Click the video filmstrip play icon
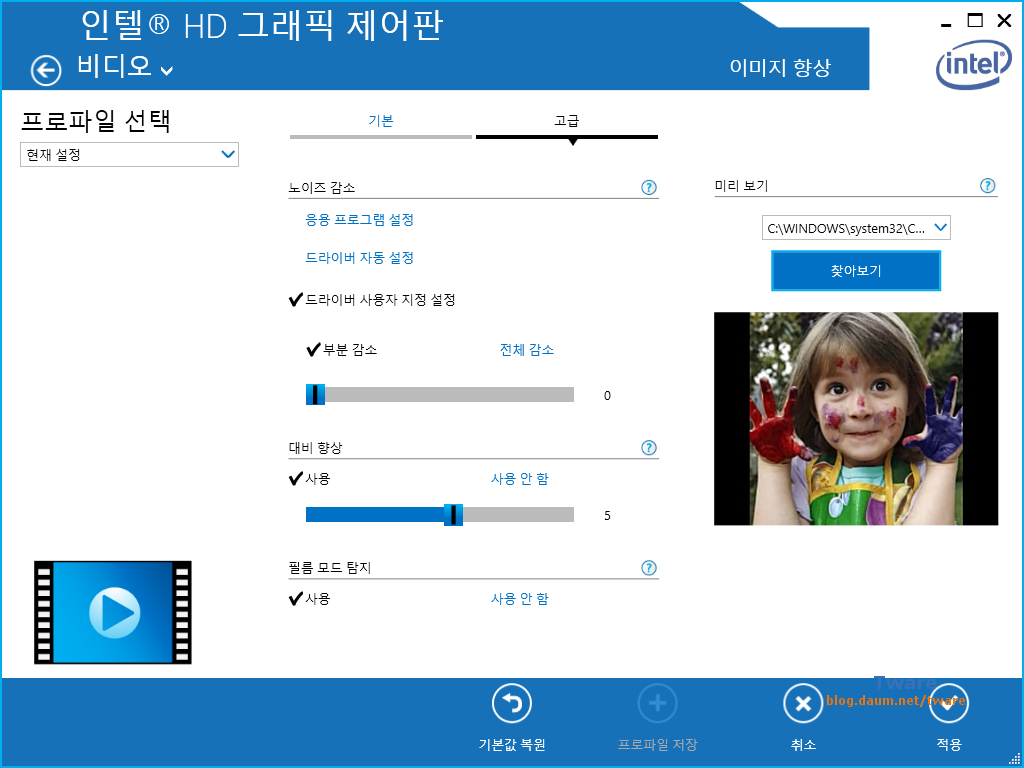This screenshot has height=768, width=1024. [x=113, y=613]
